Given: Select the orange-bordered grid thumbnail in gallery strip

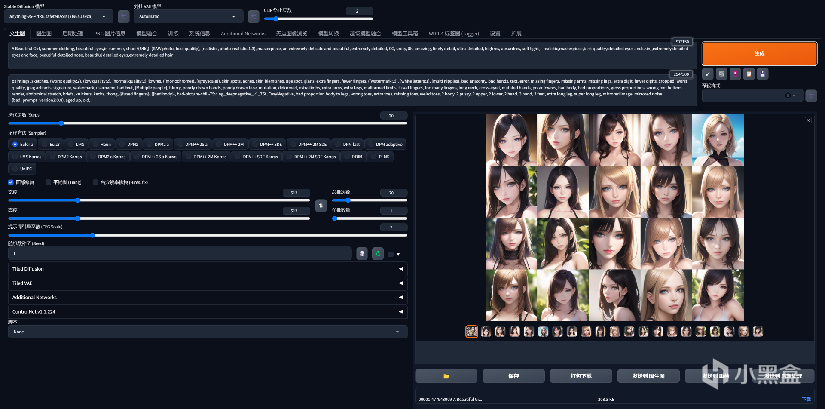Looking at the screenshot, I should (472, 332).
